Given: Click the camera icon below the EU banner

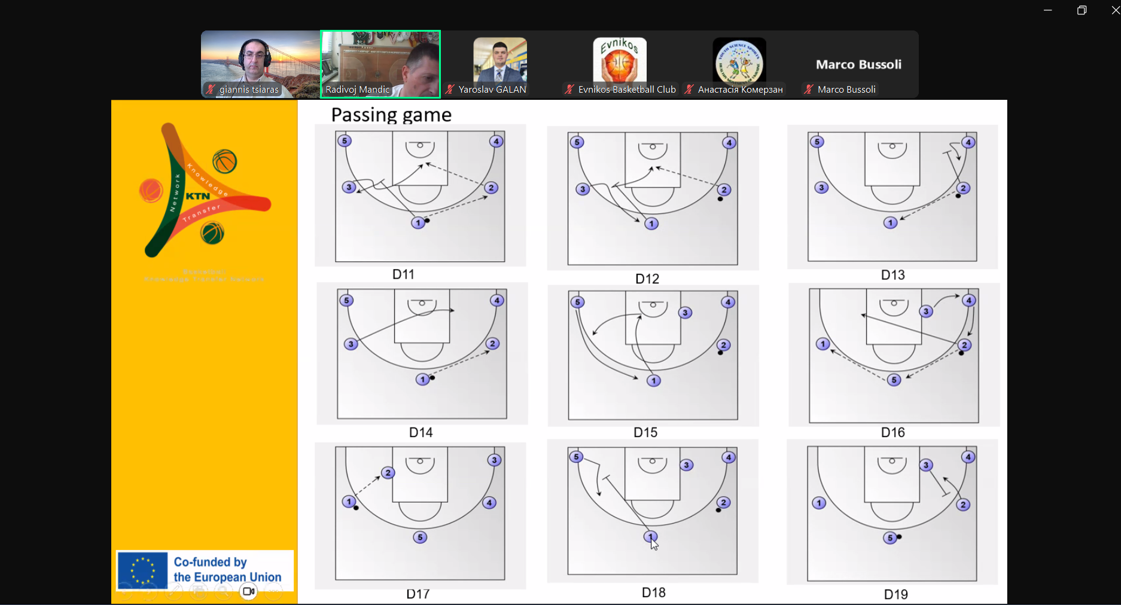Looking at the screenshot, I should pyautogui.click(x=248, y=592).
